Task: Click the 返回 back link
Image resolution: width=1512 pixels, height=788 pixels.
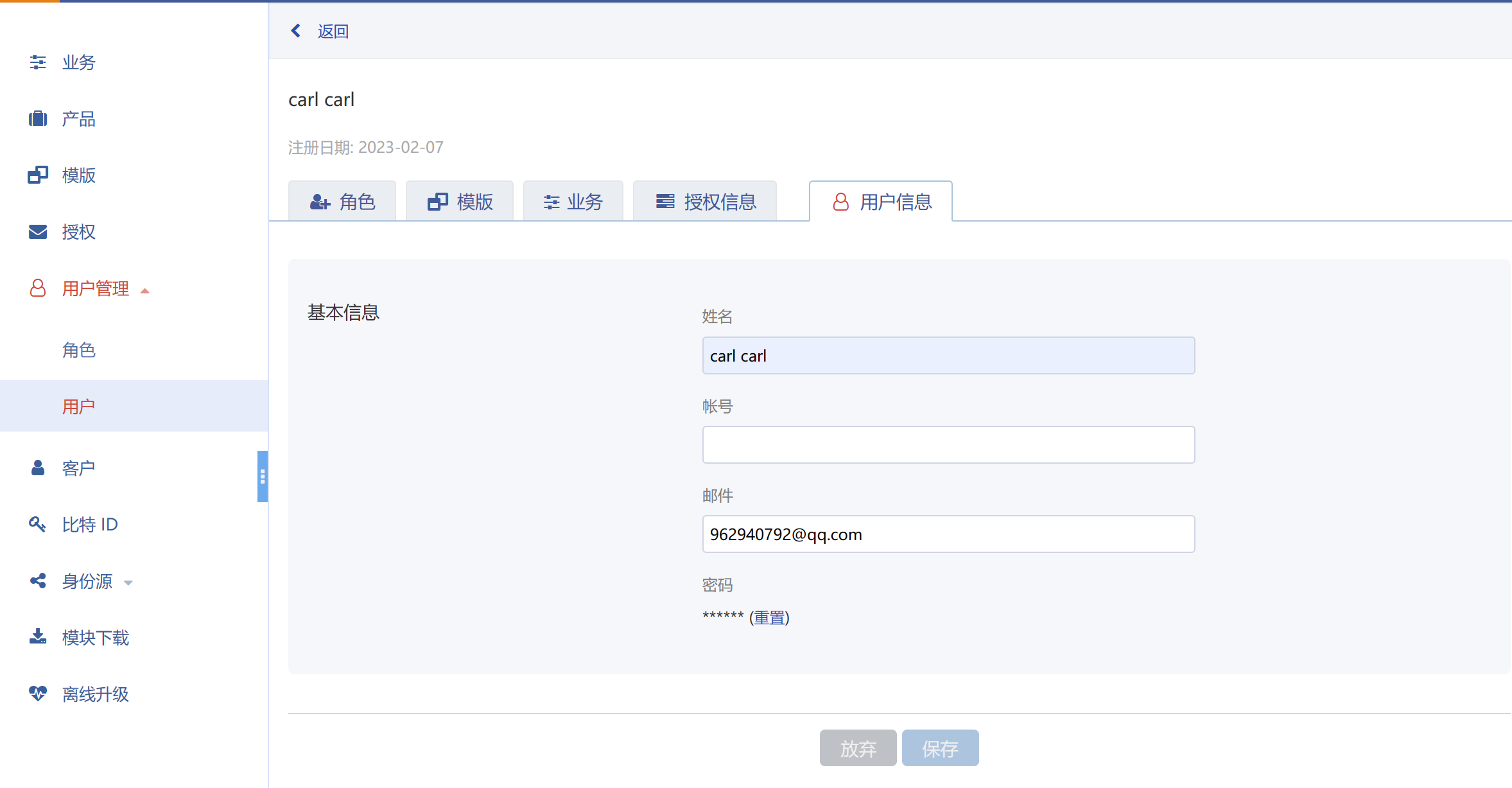Action: click(333, 31)
